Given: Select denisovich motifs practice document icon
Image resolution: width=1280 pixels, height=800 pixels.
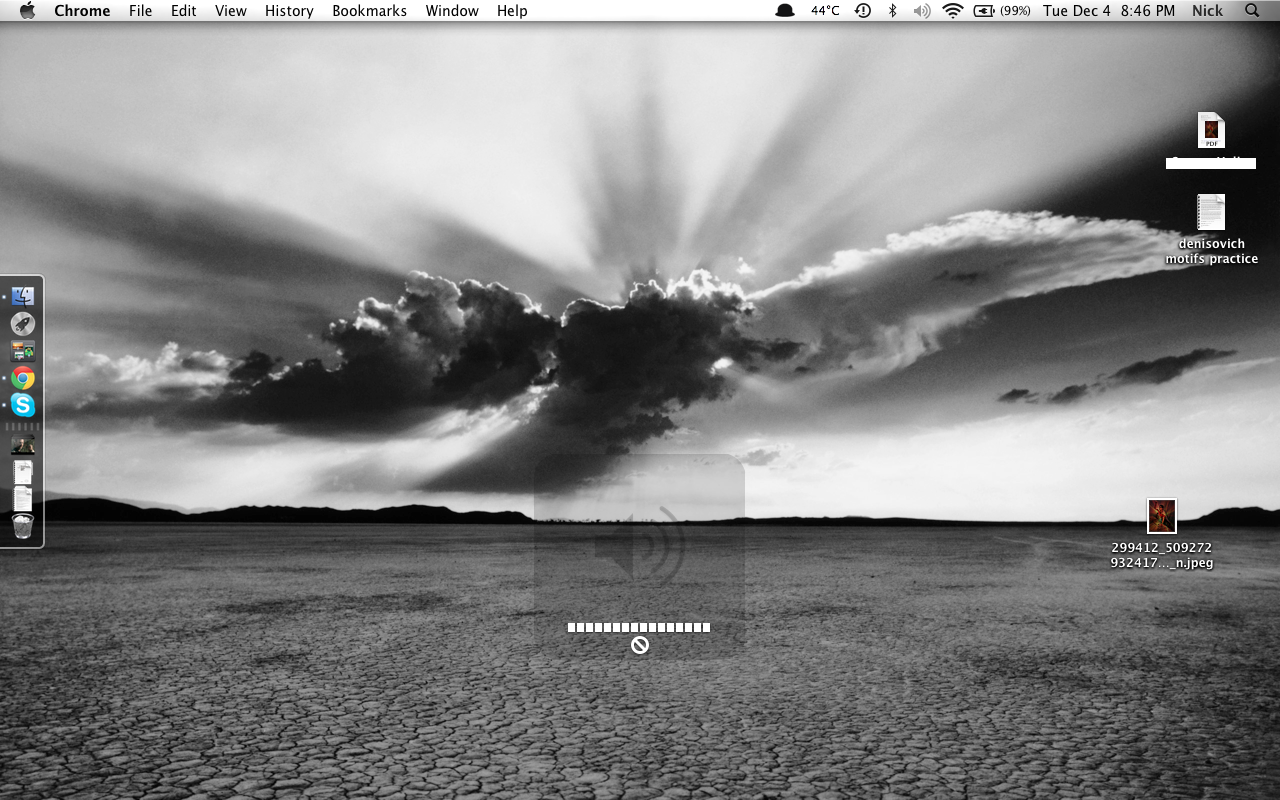Looking at the screenshot, I should [x=1211, y=212].
